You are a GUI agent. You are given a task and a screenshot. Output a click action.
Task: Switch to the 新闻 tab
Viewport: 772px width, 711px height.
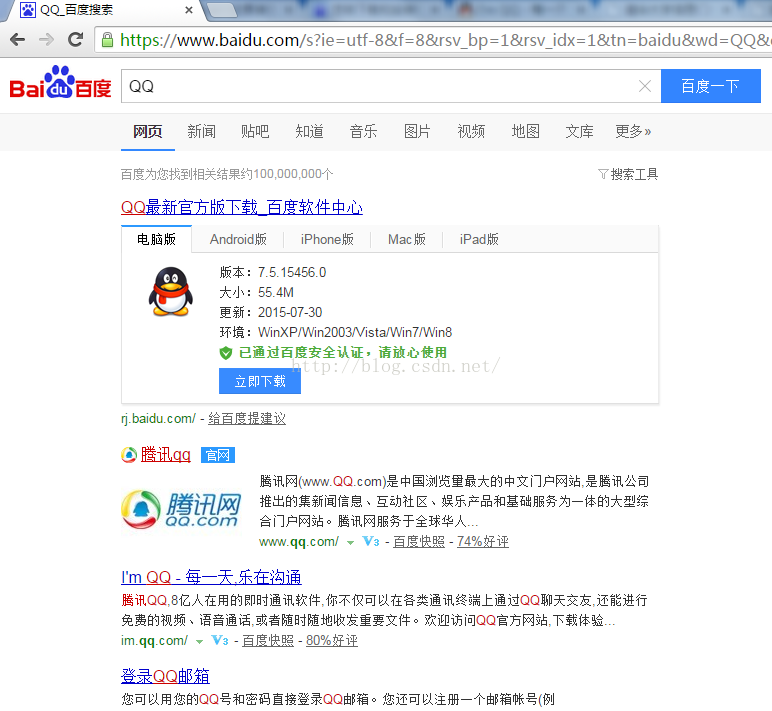(x=201, y=131)
